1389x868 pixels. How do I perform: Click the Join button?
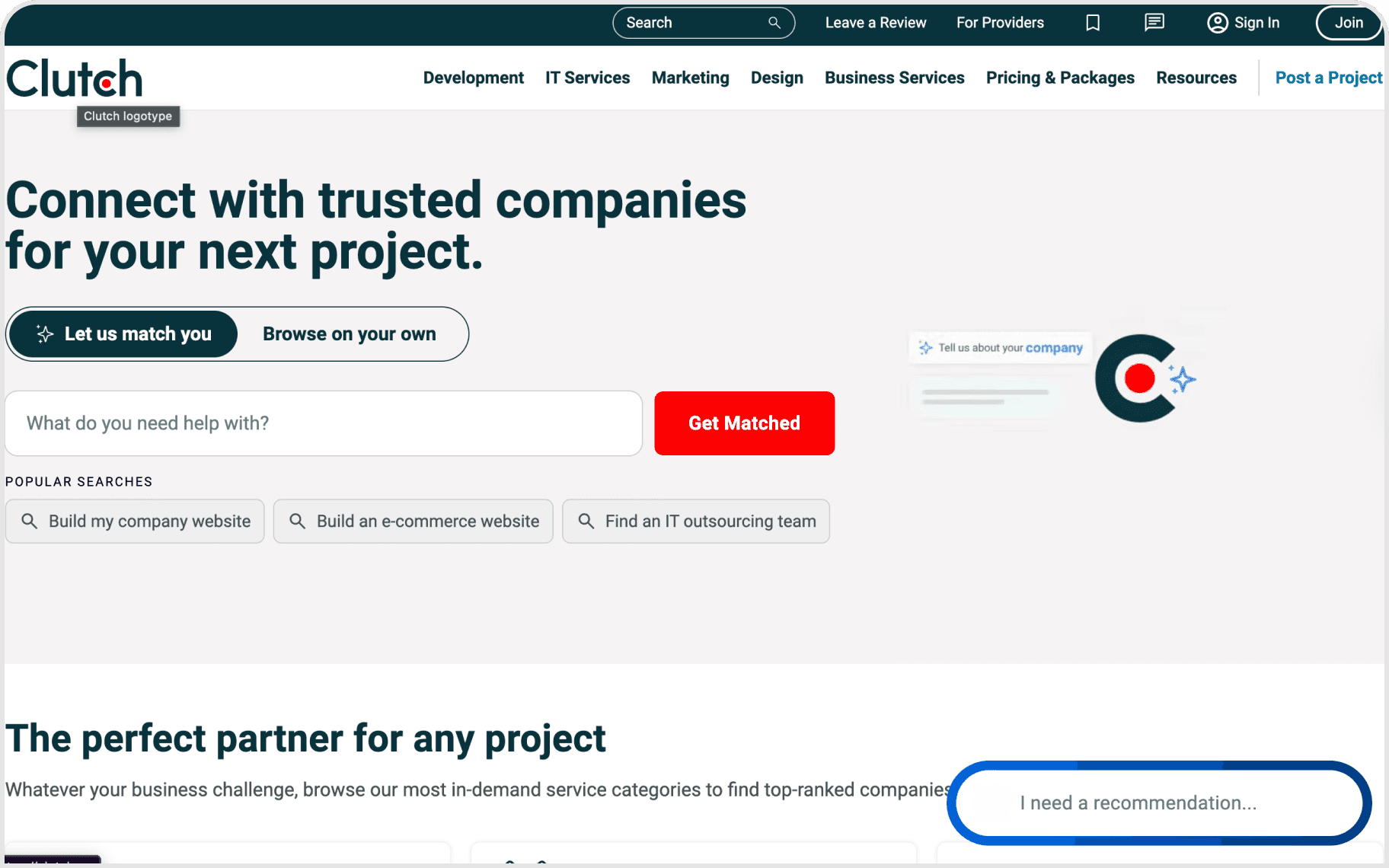(1349, 23)
